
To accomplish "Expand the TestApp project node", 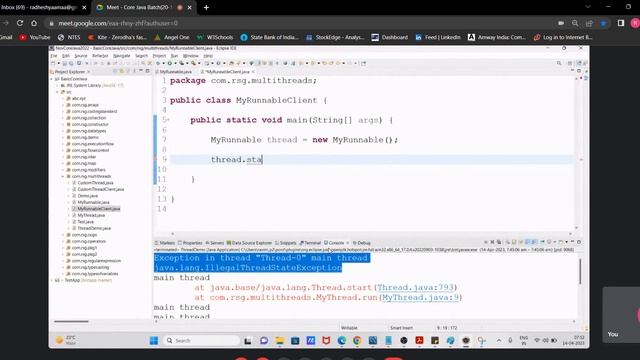I will pos(52,280).
